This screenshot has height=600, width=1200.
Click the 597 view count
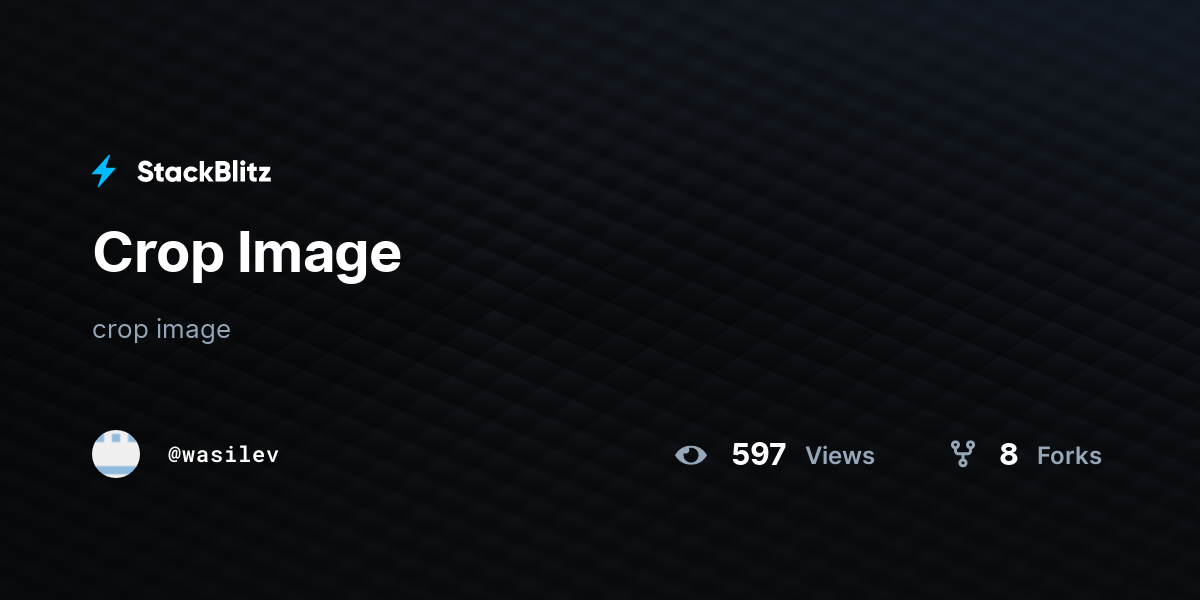[759, 455]
